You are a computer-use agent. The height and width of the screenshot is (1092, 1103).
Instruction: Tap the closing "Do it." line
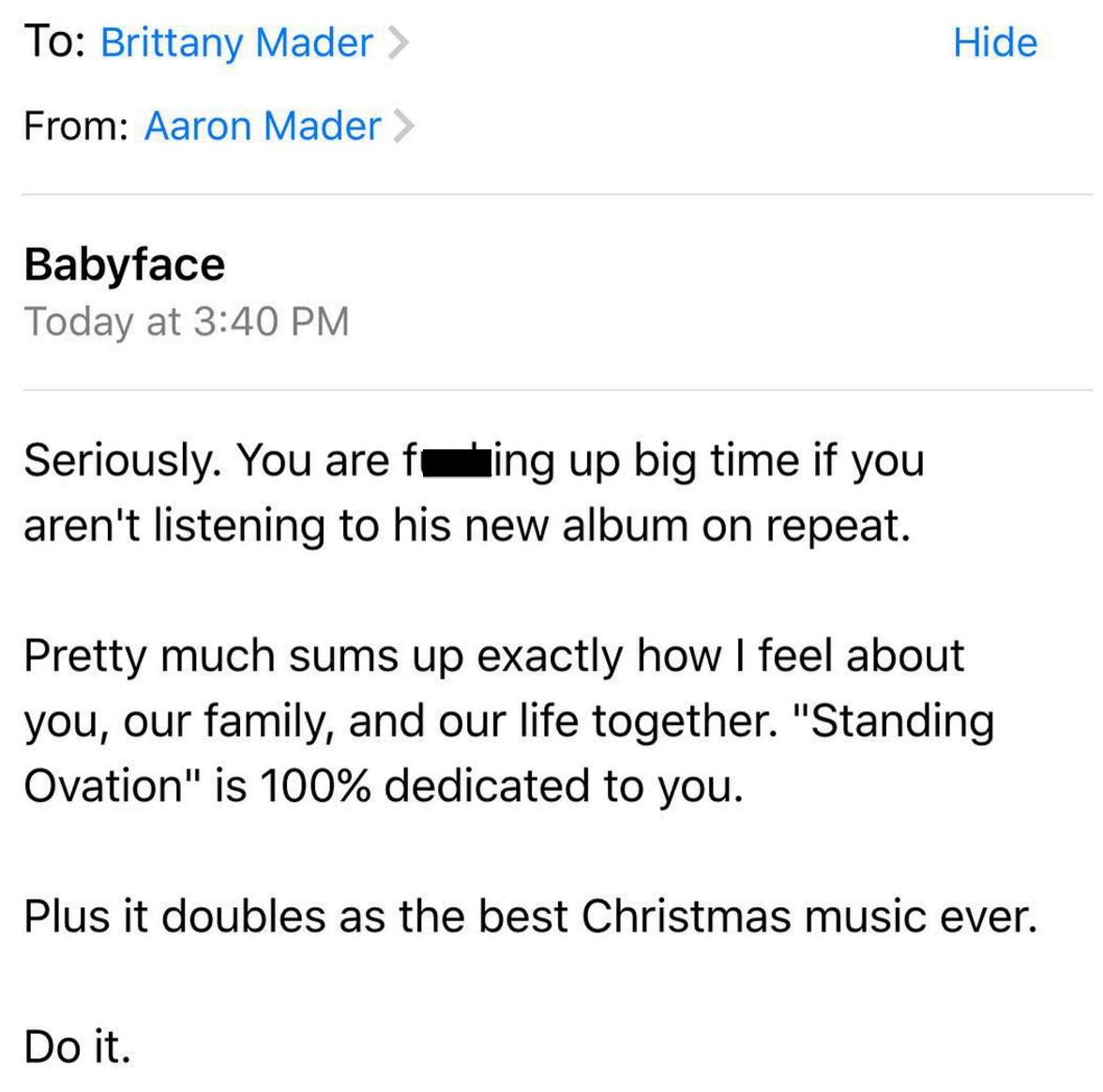(77, 1046)
